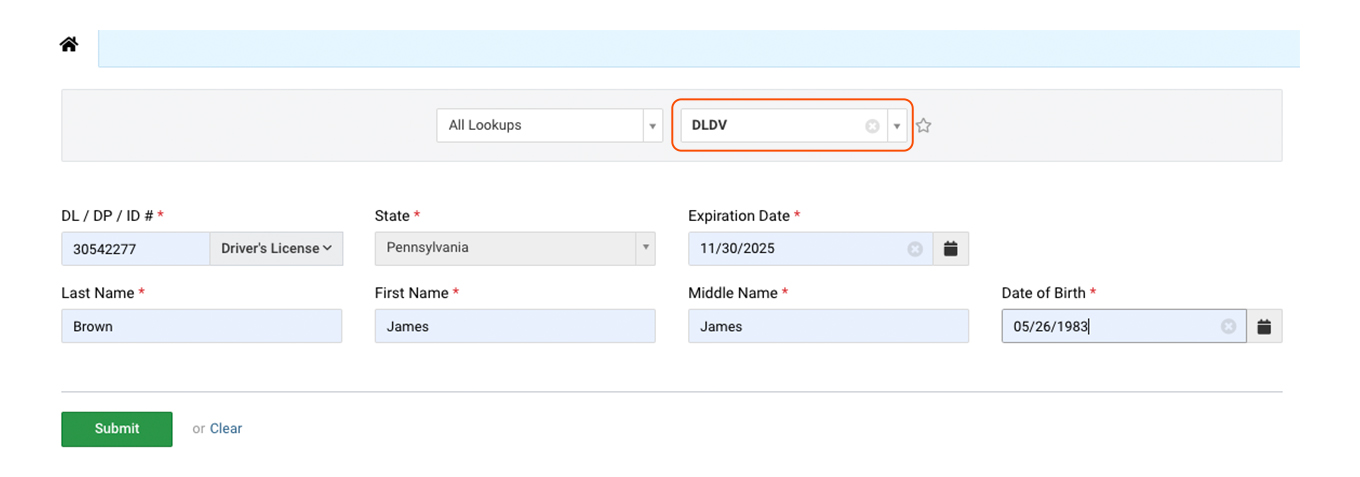This screenshot has height=477, width=1360.
Task: Reset form using the Clear link
Action: point(226,429)
